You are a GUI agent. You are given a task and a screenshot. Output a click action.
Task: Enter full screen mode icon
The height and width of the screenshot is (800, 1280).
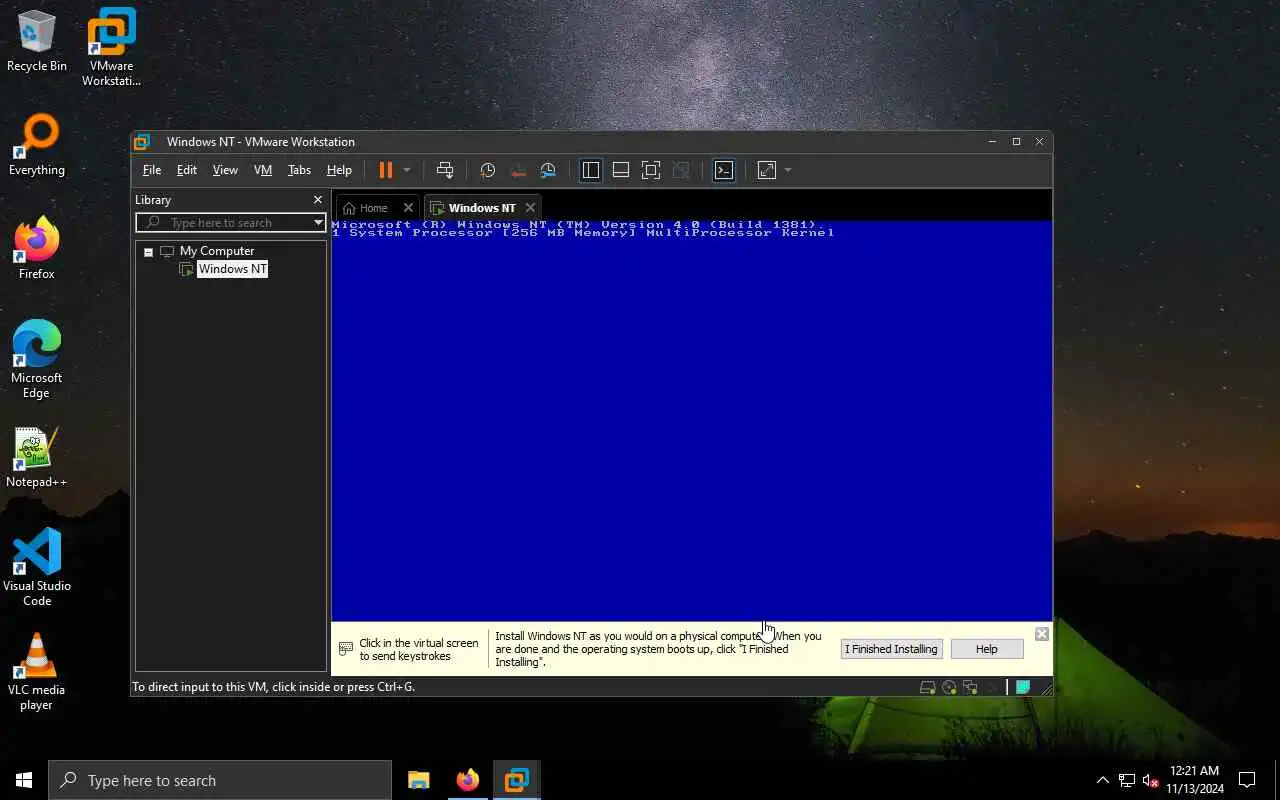651,170
